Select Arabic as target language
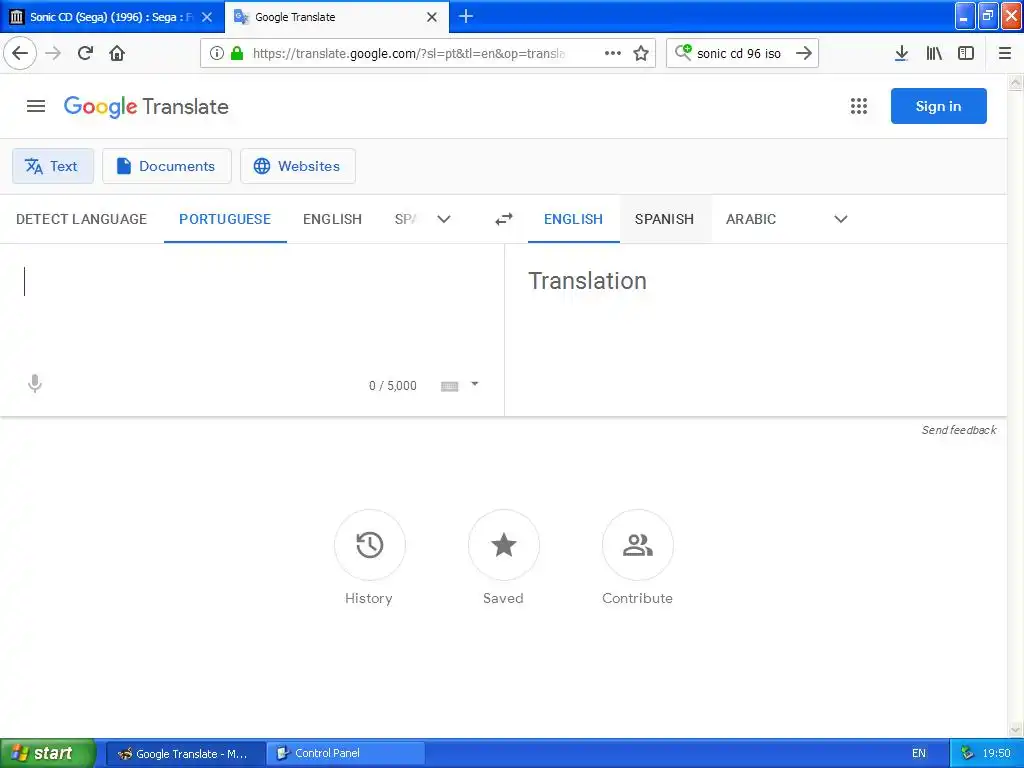The height and width of the screenshot is (768, 1024). [751, 219]
